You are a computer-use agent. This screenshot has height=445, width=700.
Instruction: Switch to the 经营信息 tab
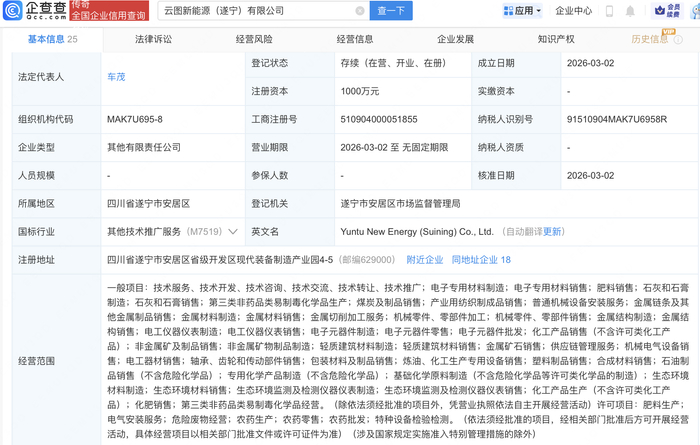355,39
